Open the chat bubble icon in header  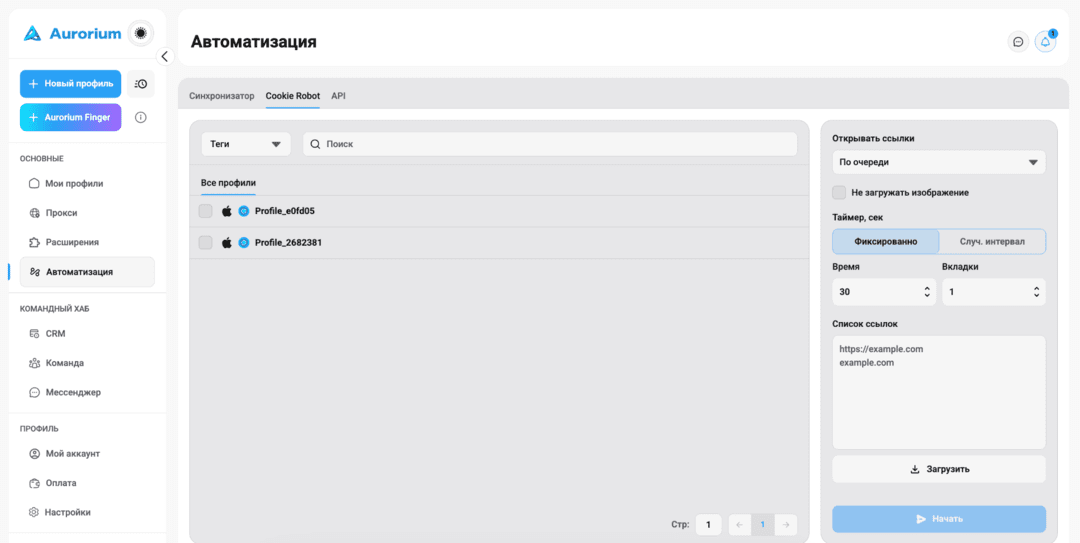[x=1018, y=42]
